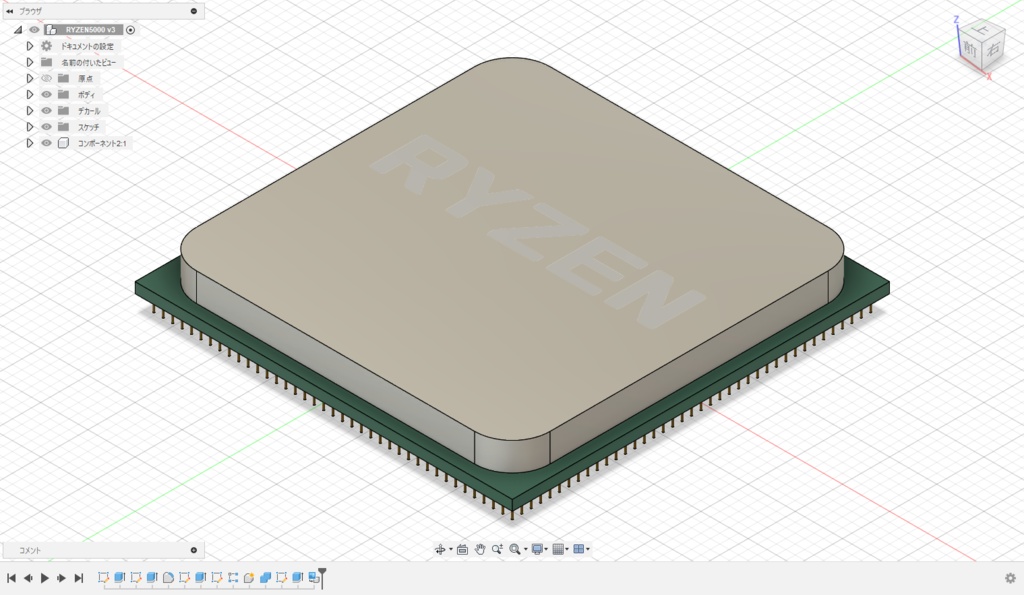Screen dimensions: 1024x595
Task: Select the ドキュメントの設定 label
Action: point(87,46)
